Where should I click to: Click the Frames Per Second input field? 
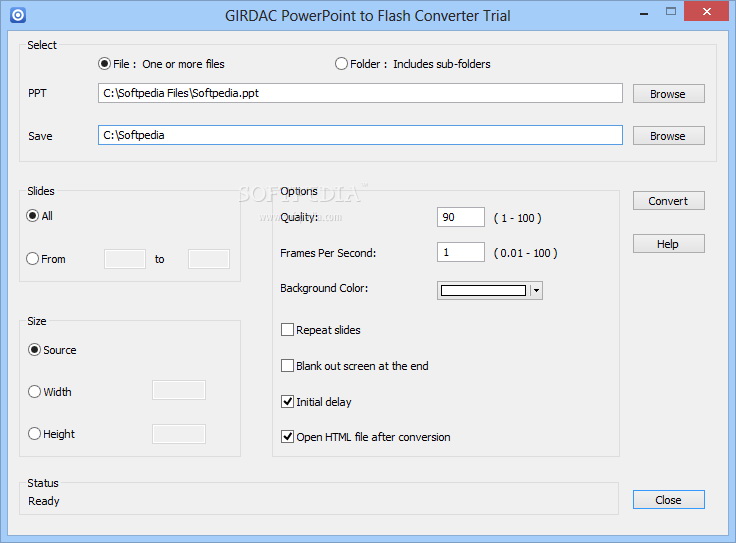(460, 252)
